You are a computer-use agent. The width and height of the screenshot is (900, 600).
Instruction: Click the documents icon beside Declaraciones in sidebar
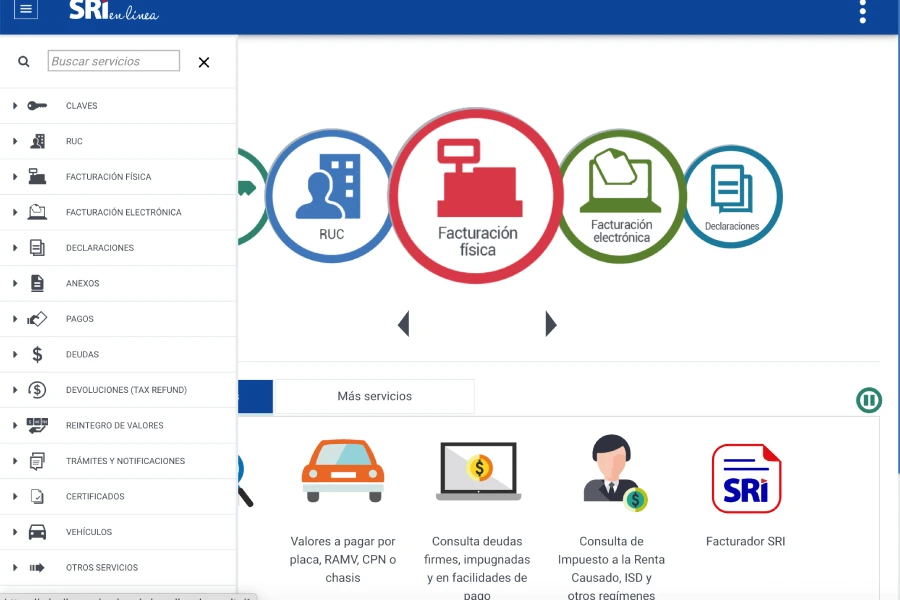click(x=37, y=248)
